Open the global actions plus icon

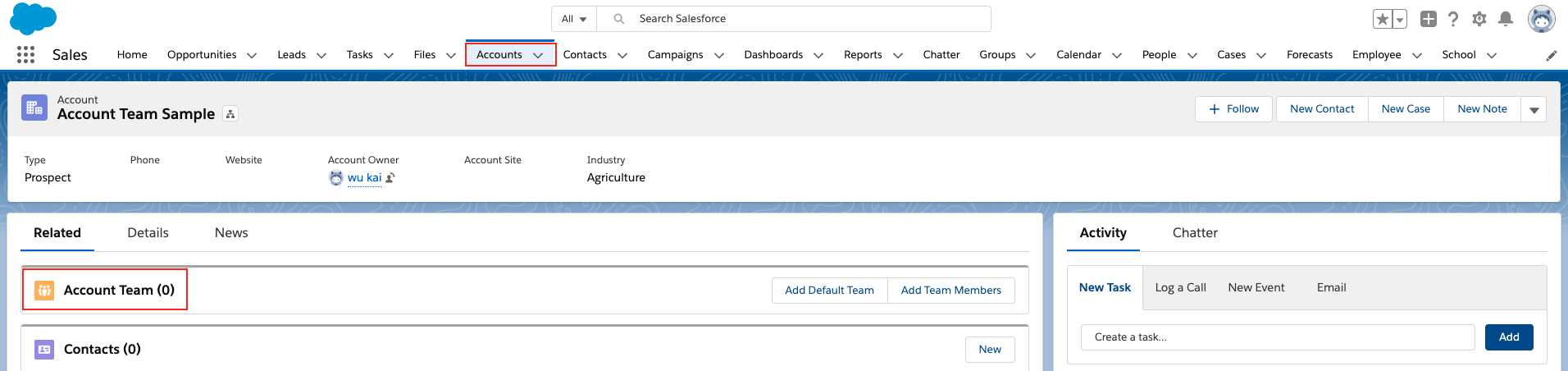point(1429,19)
